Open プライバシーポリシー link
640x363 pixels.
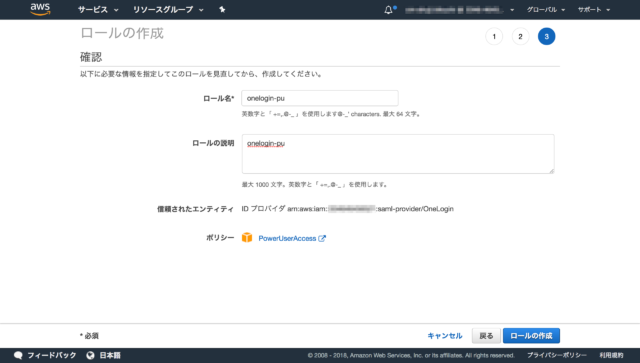click(x=556, y=355)
